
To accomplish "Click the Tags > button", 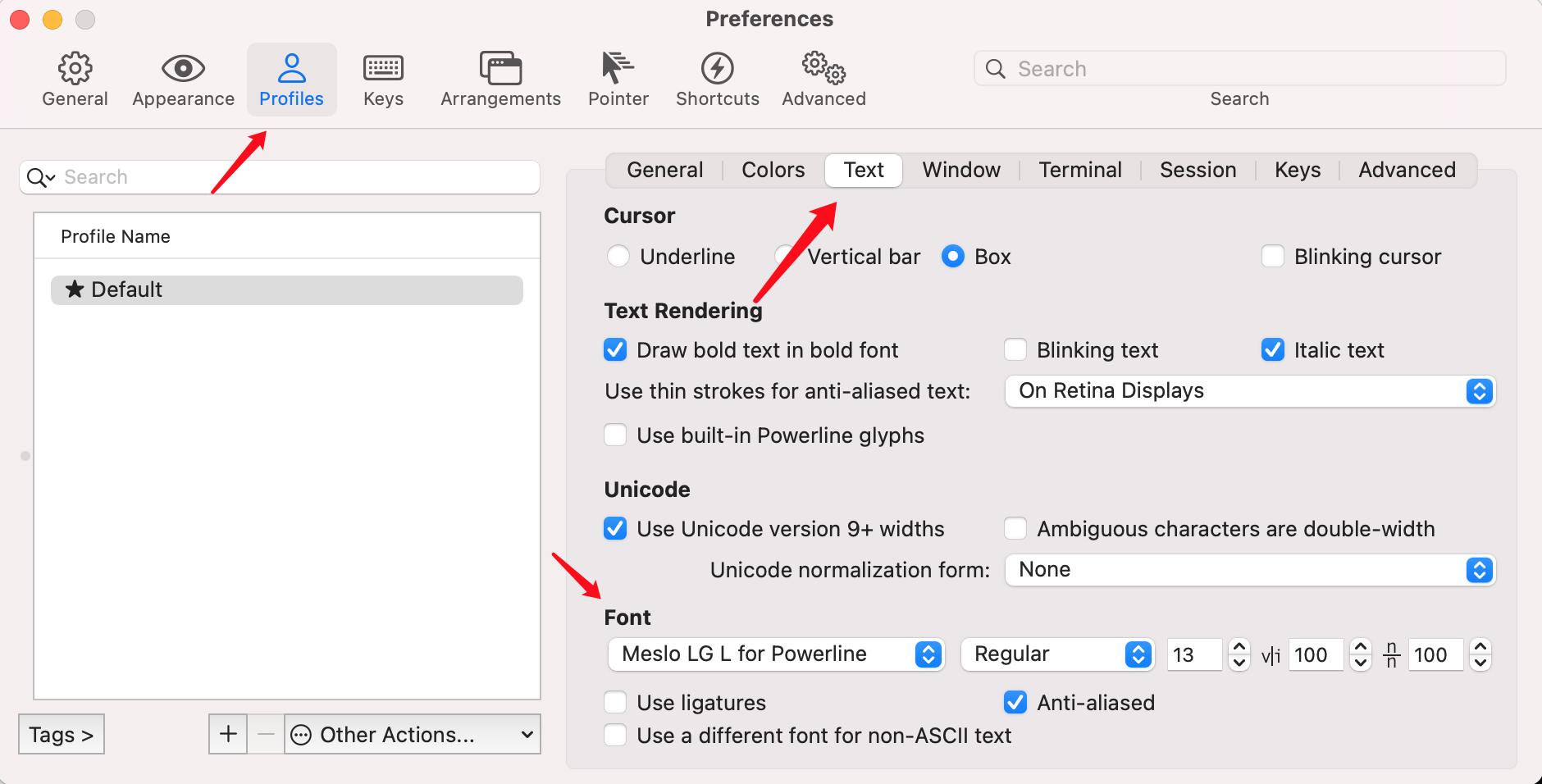I will [x=62, y=734].
